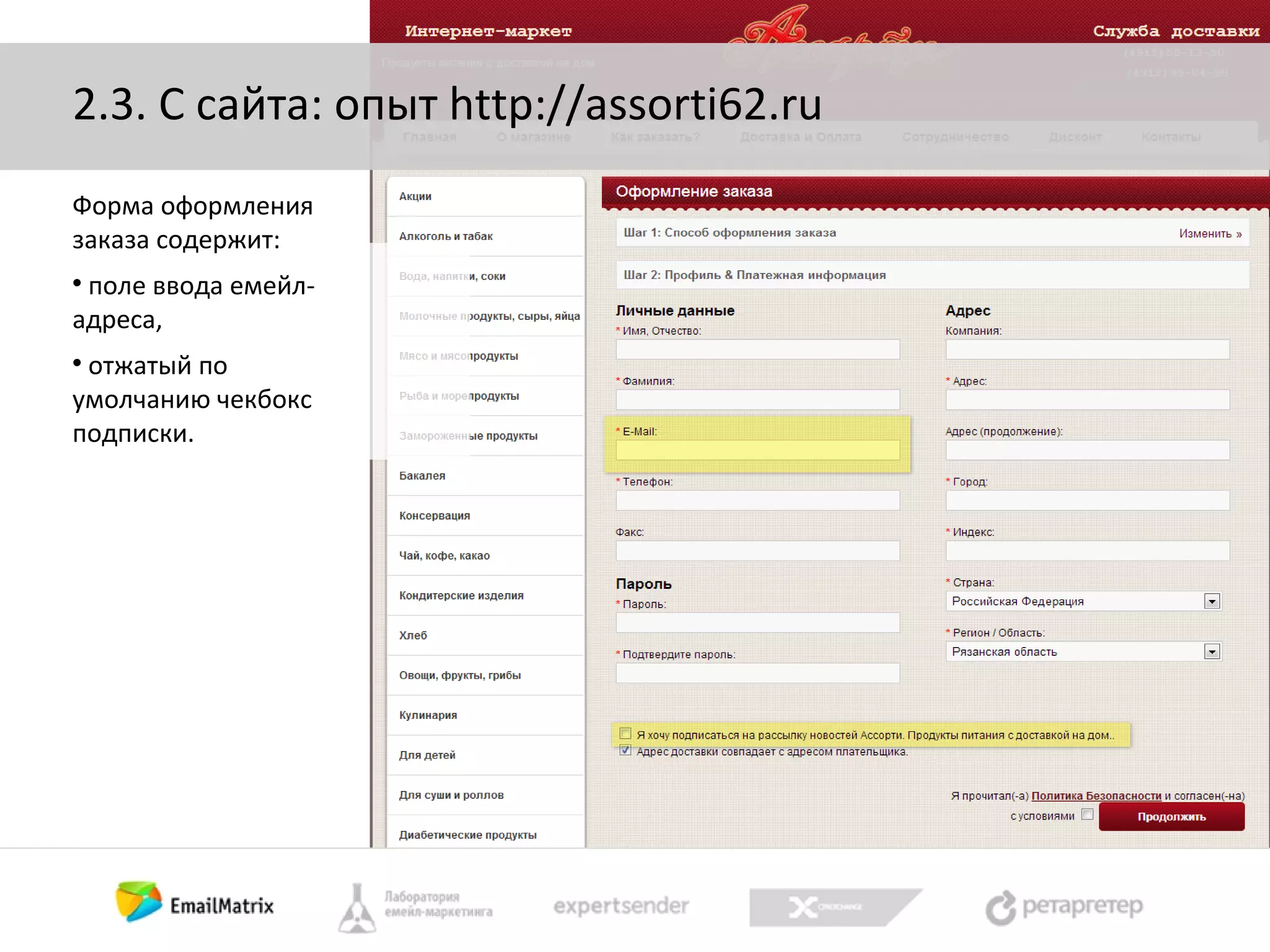
Task: Open the Замороженные продукты category
Action: coord(485,436)
